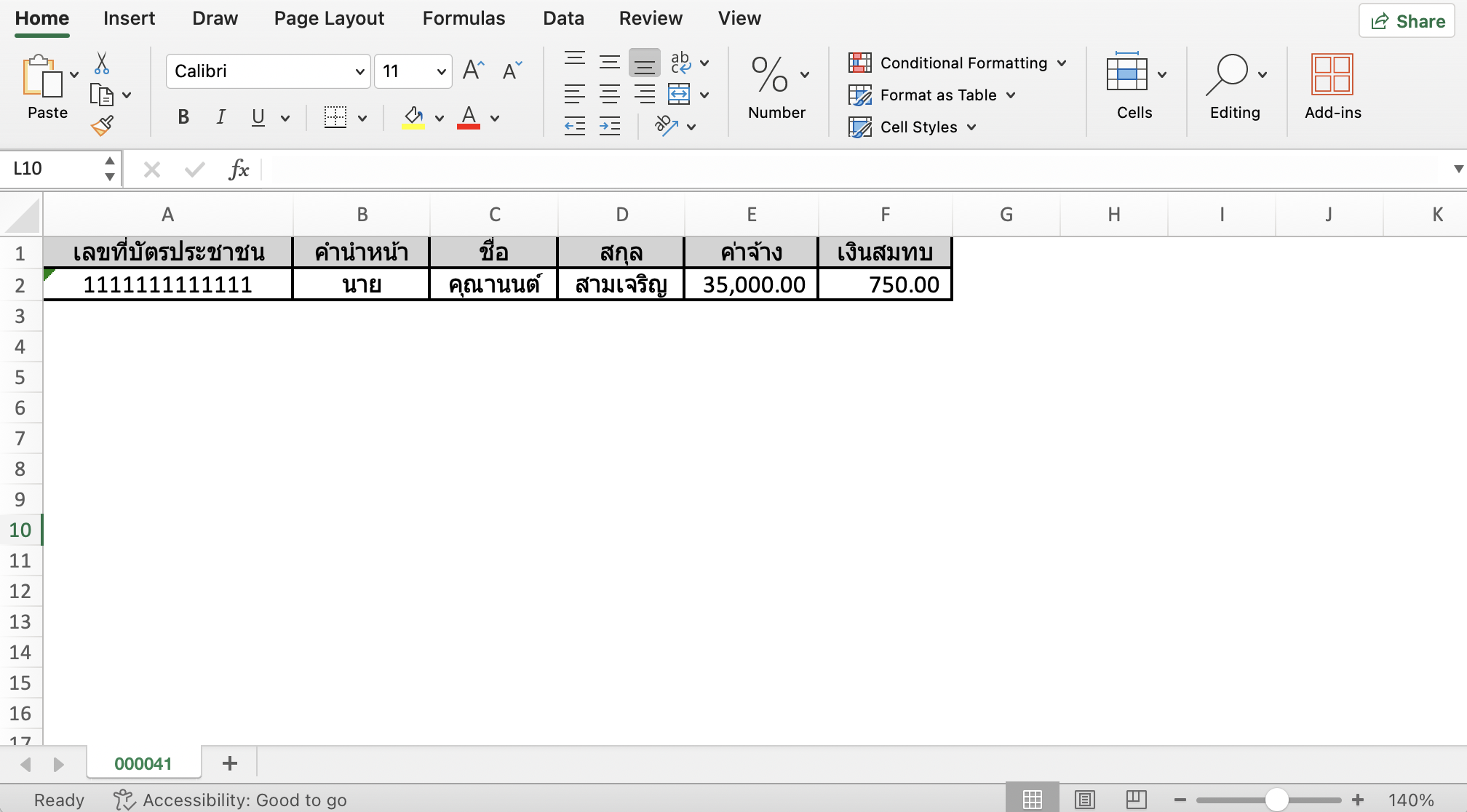1467x812 pixels.
Task: Click the Borders grid icon
Action: [x=335, y=117]
